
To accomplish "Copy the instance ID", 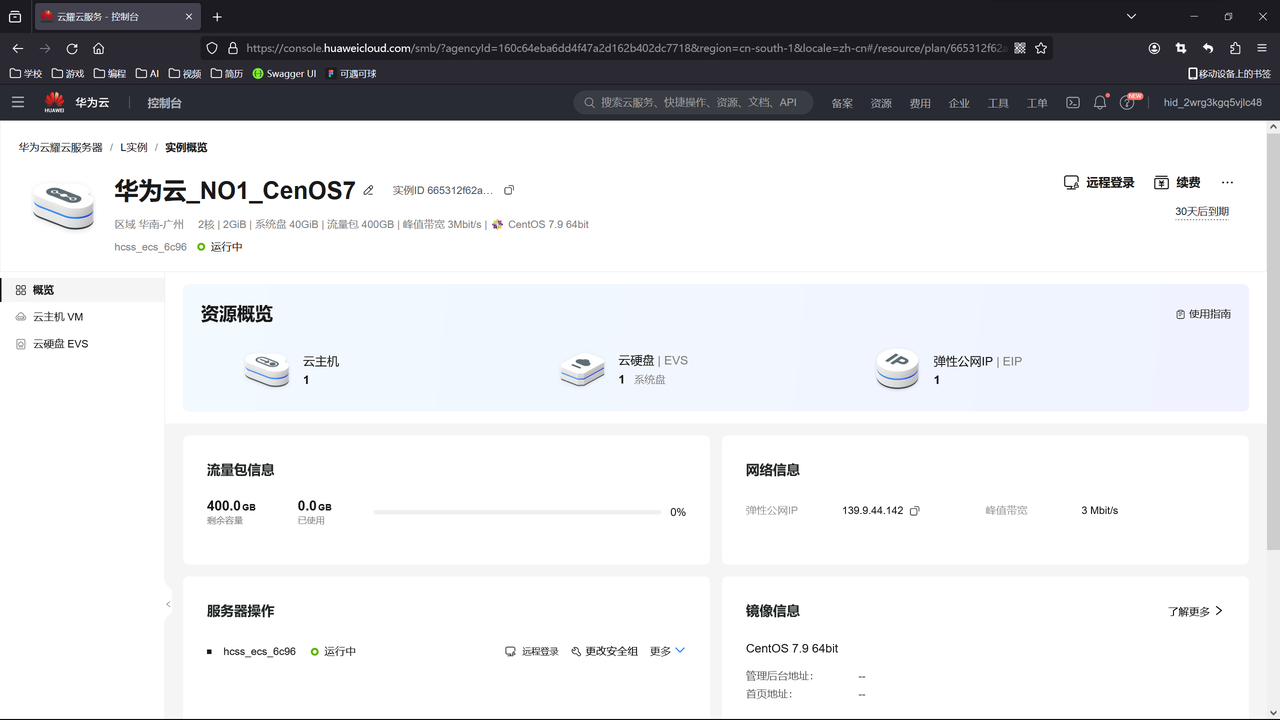I will tap(509, 190).
